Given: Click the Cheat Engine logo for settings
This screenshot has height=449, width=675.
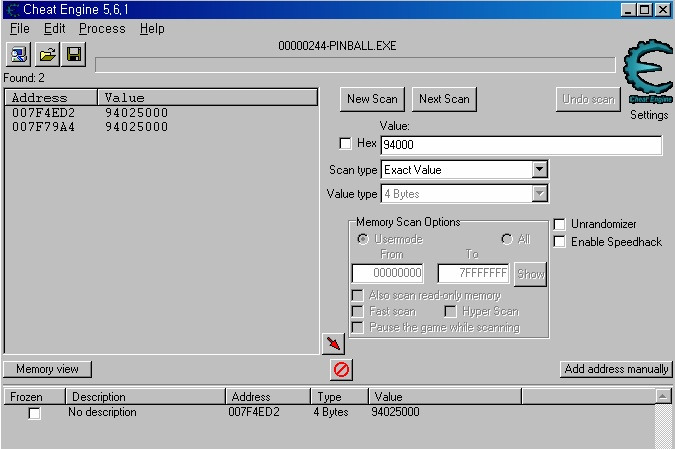Looking at the screenshot, I should coord(648,71).
